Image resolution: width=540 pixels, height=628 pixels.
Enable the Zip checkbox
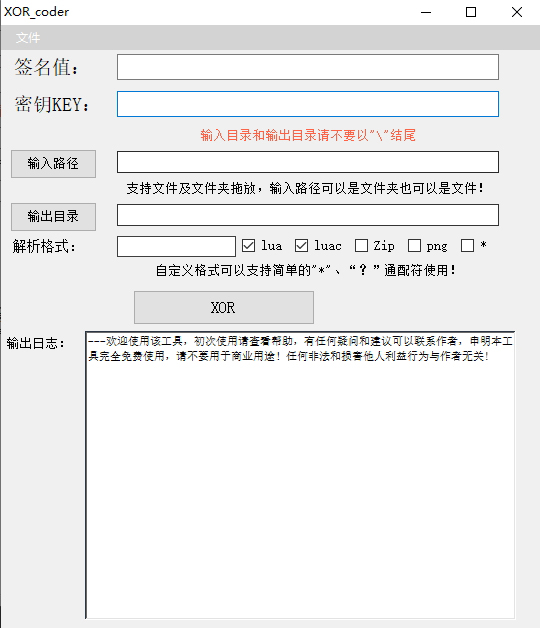click(361, 246)
